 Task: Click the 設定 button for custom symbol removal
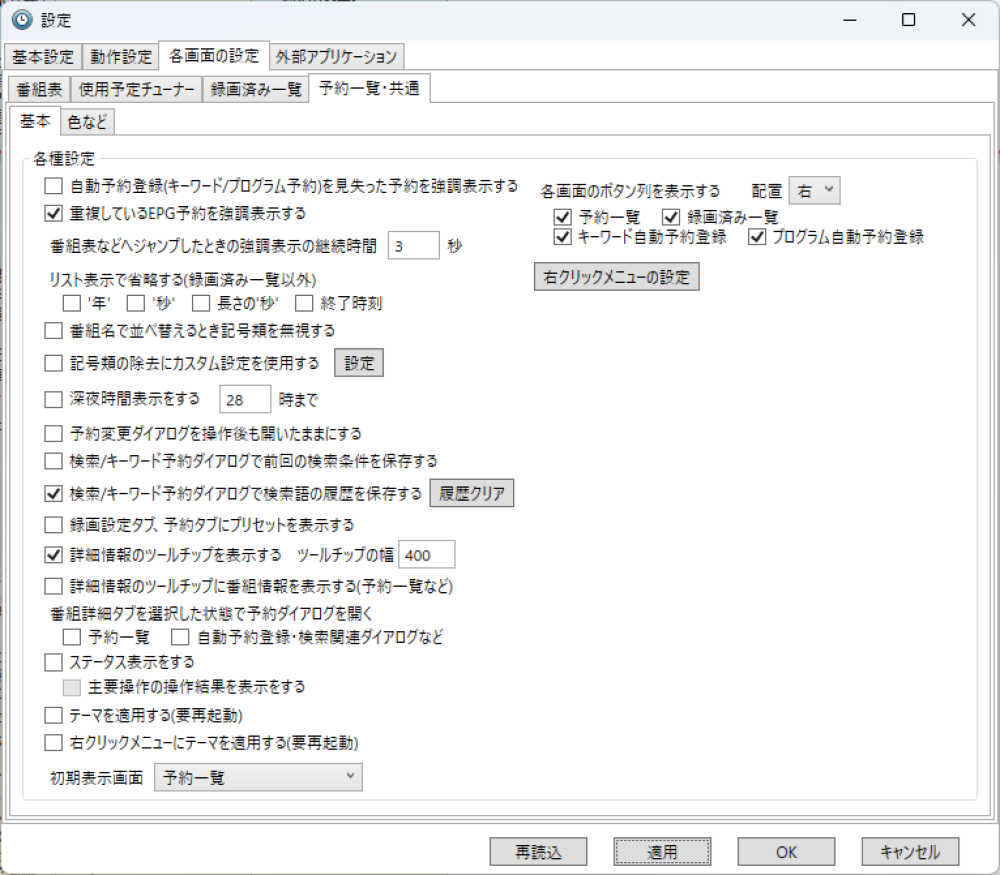[359, 363]
